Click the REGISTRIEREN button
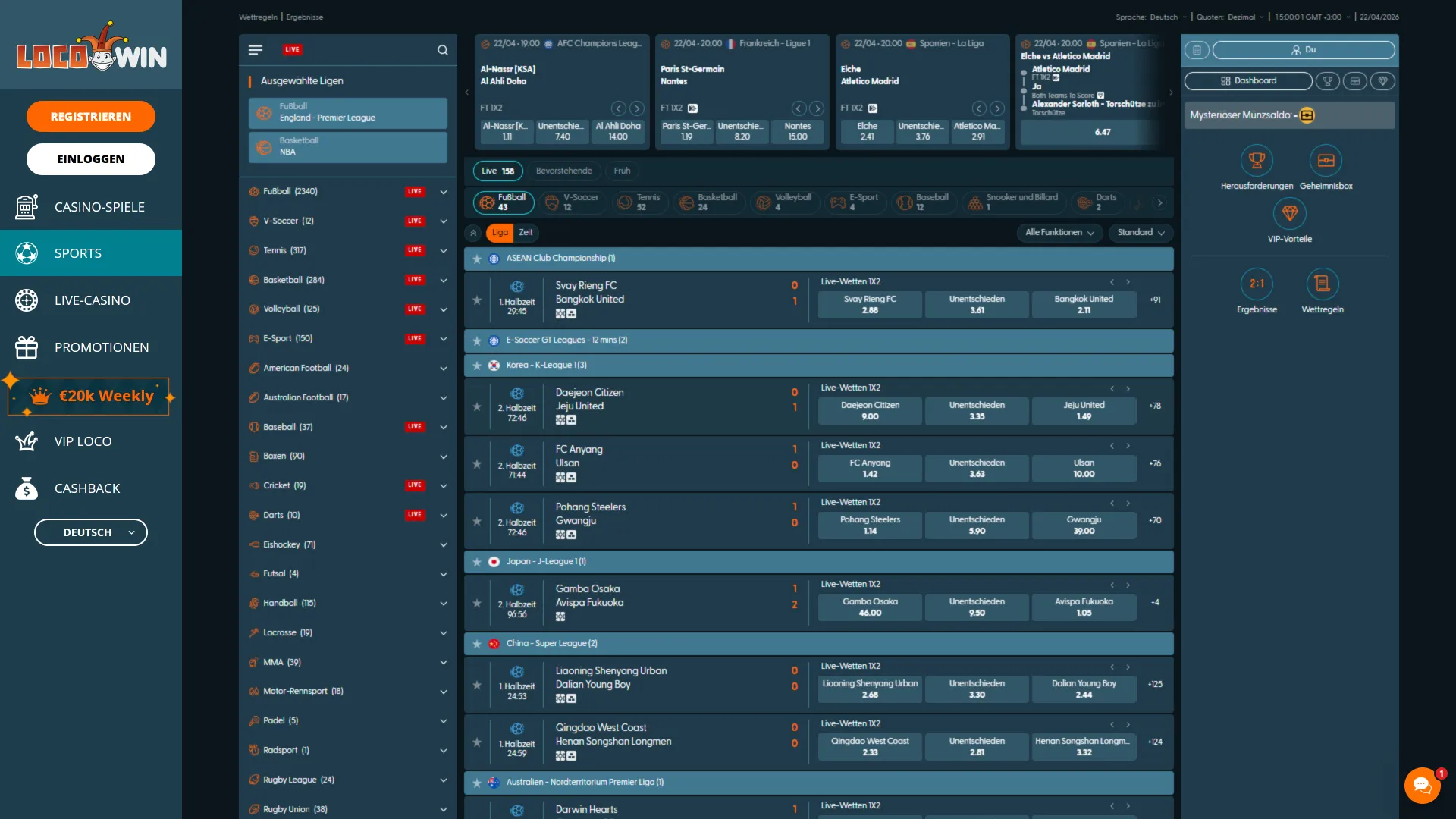This screenshot has width=1456, height=819. tap(90, 116)
